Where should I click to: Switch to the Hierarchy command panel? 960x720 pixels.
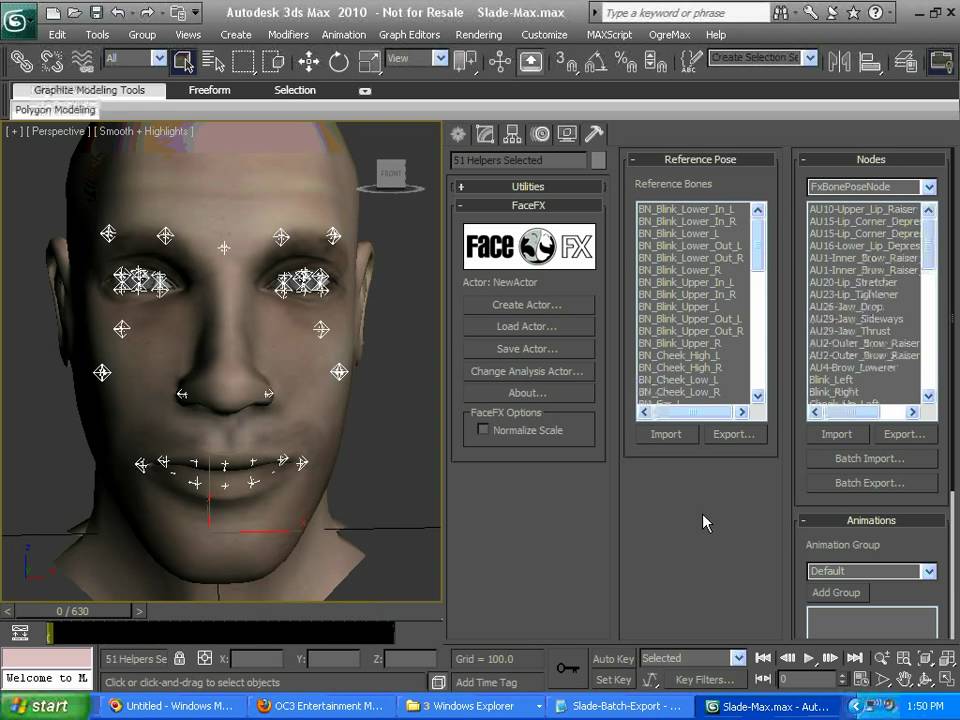[512, 133]
